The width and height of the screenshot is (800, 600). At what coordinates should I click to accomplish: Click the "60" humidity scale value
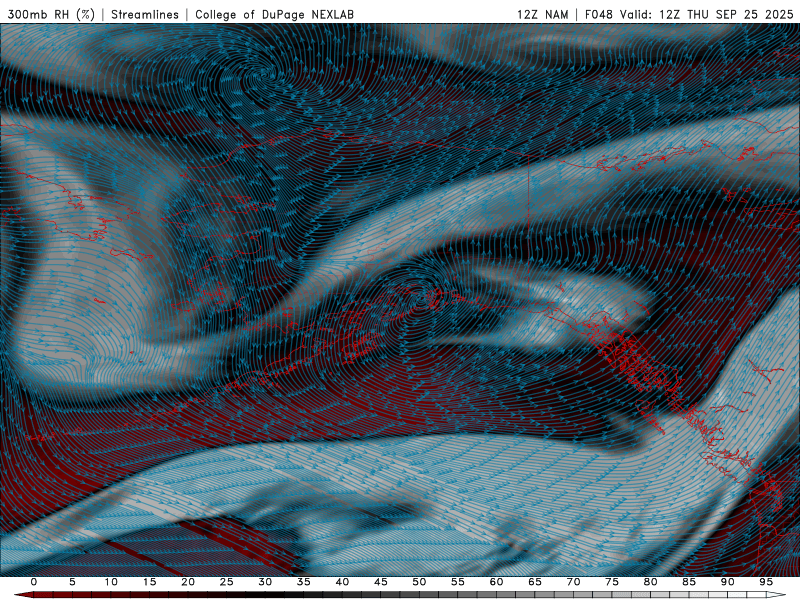(x=496, y=582)
